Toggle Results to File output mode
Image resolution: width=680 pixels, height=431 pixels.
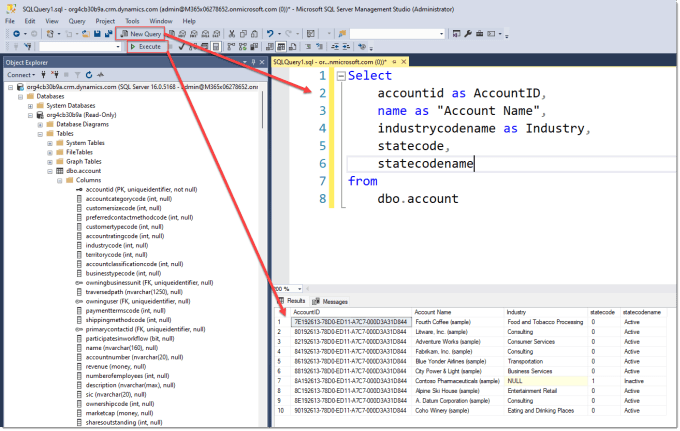point(292,46)
